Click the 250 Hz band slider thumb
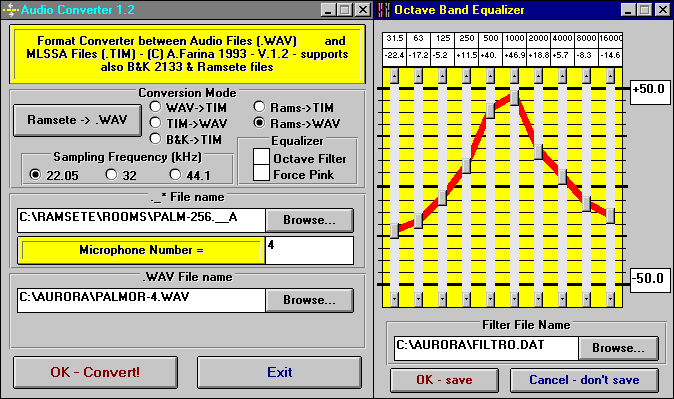The image size is (674, 399). pos(466,166)
